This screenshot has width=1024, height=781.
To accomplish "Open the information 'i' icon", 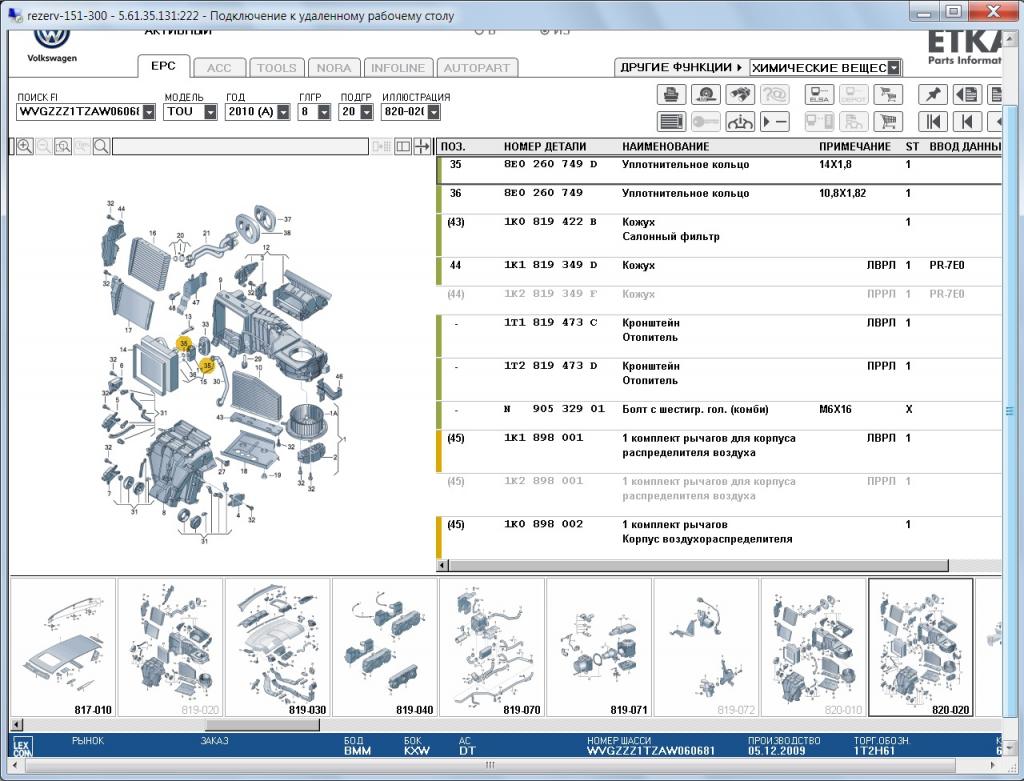I will click(x=740, y=121).
